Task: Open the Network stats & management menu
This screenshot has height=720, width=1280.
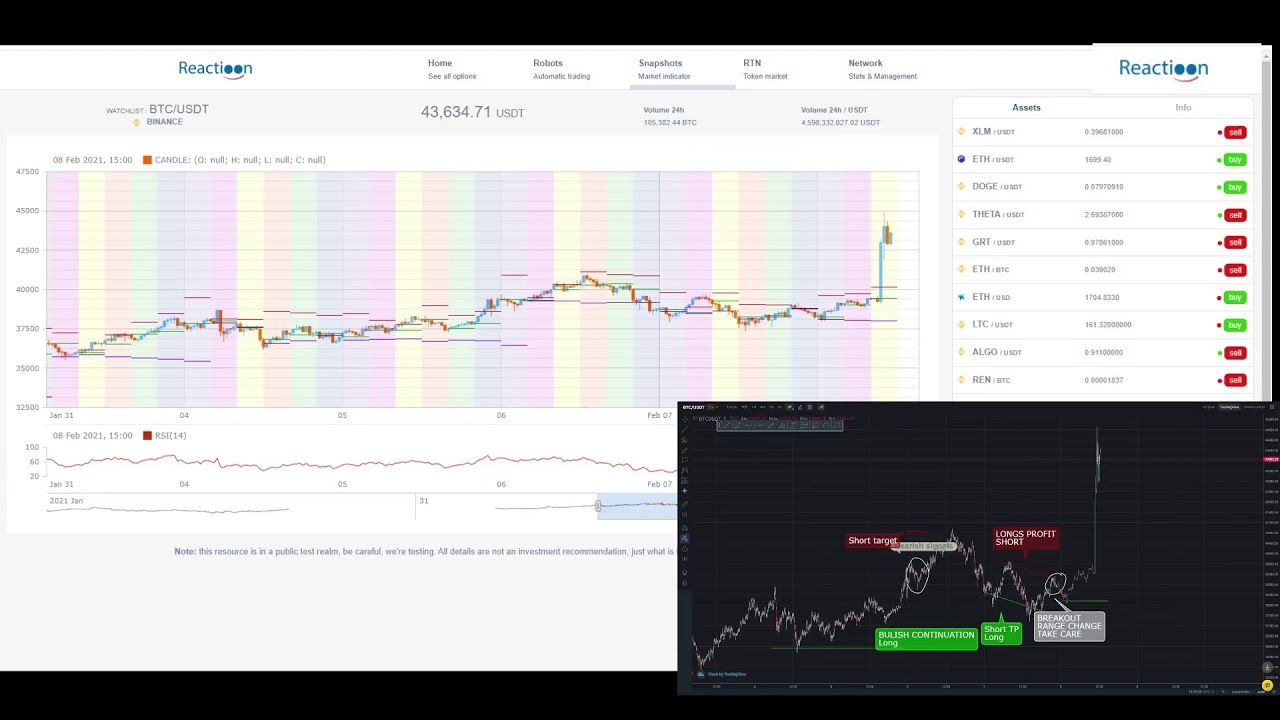Action: [882, 69]
